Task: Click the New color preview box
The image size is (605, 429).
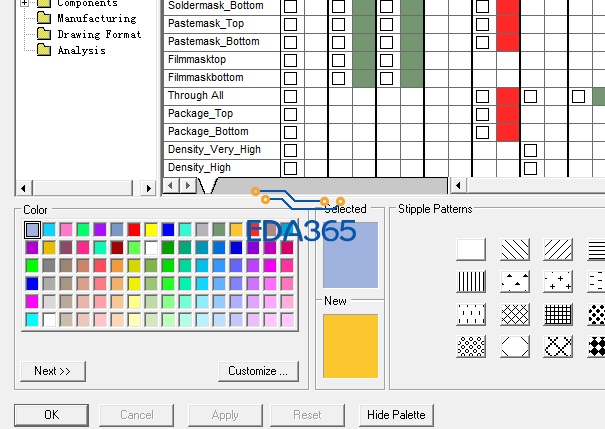Action: coord(350,346)
